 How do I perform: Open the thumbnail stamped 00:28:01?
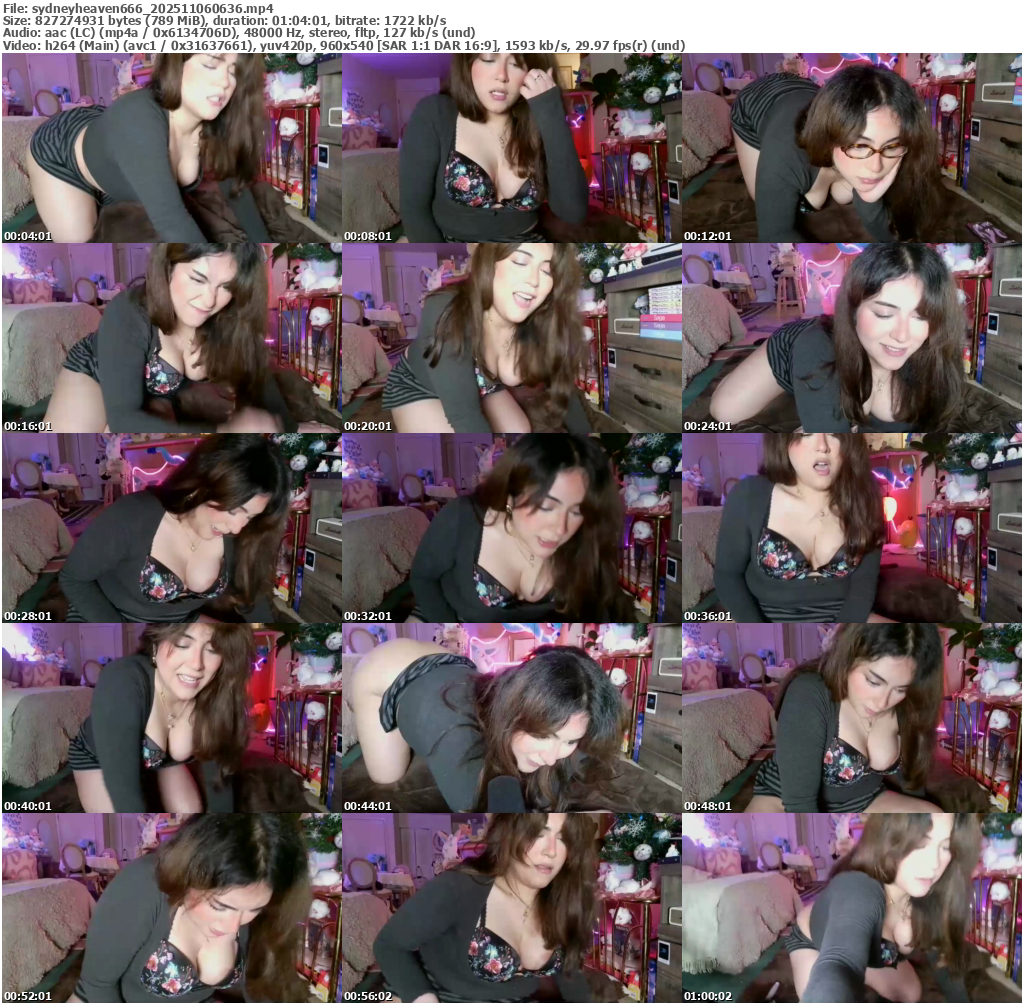(x=172, y=528)
